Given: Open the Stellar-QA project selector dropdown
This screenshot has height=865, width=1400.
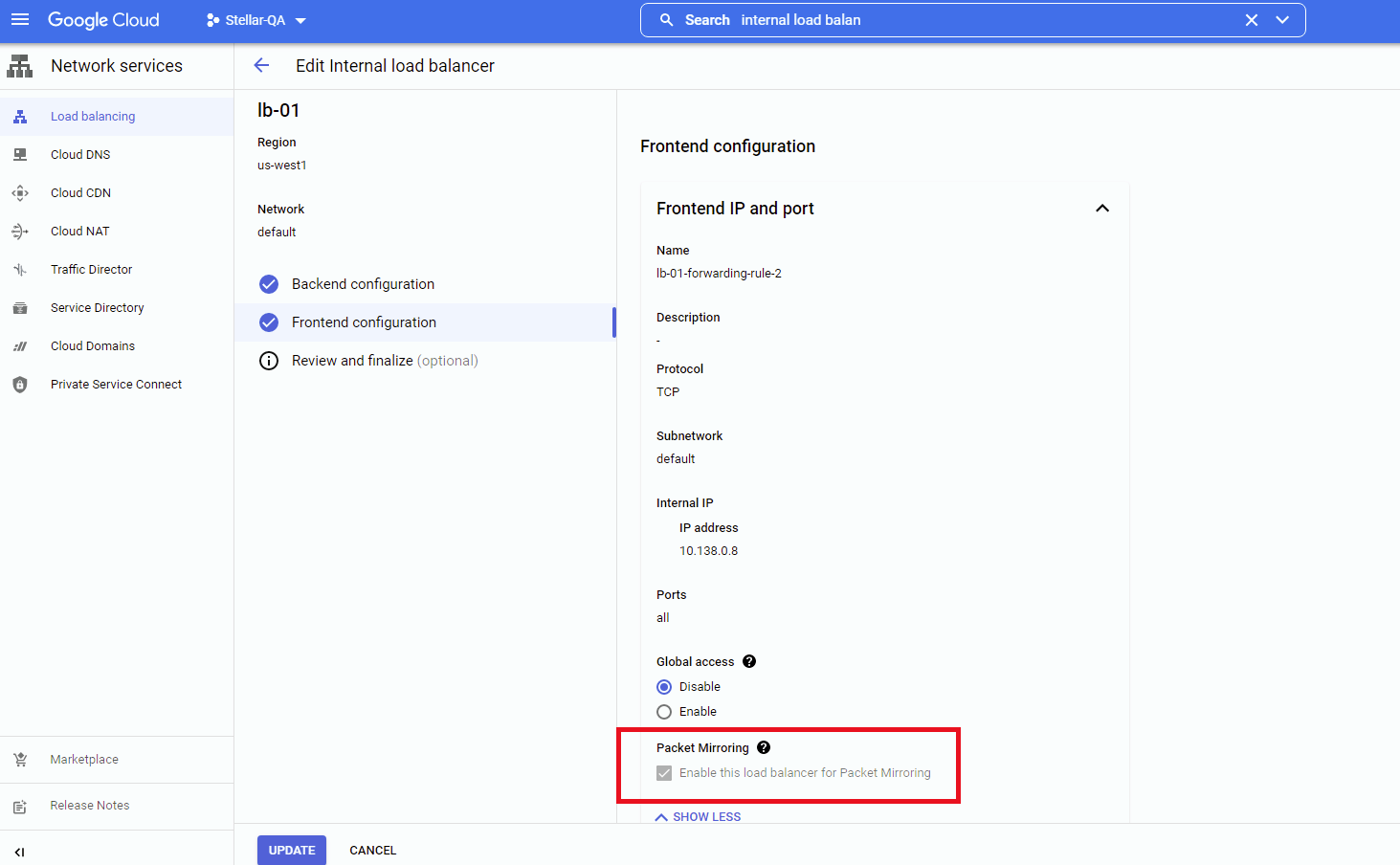Looking at the screenshot, I should tap(256, 20).
